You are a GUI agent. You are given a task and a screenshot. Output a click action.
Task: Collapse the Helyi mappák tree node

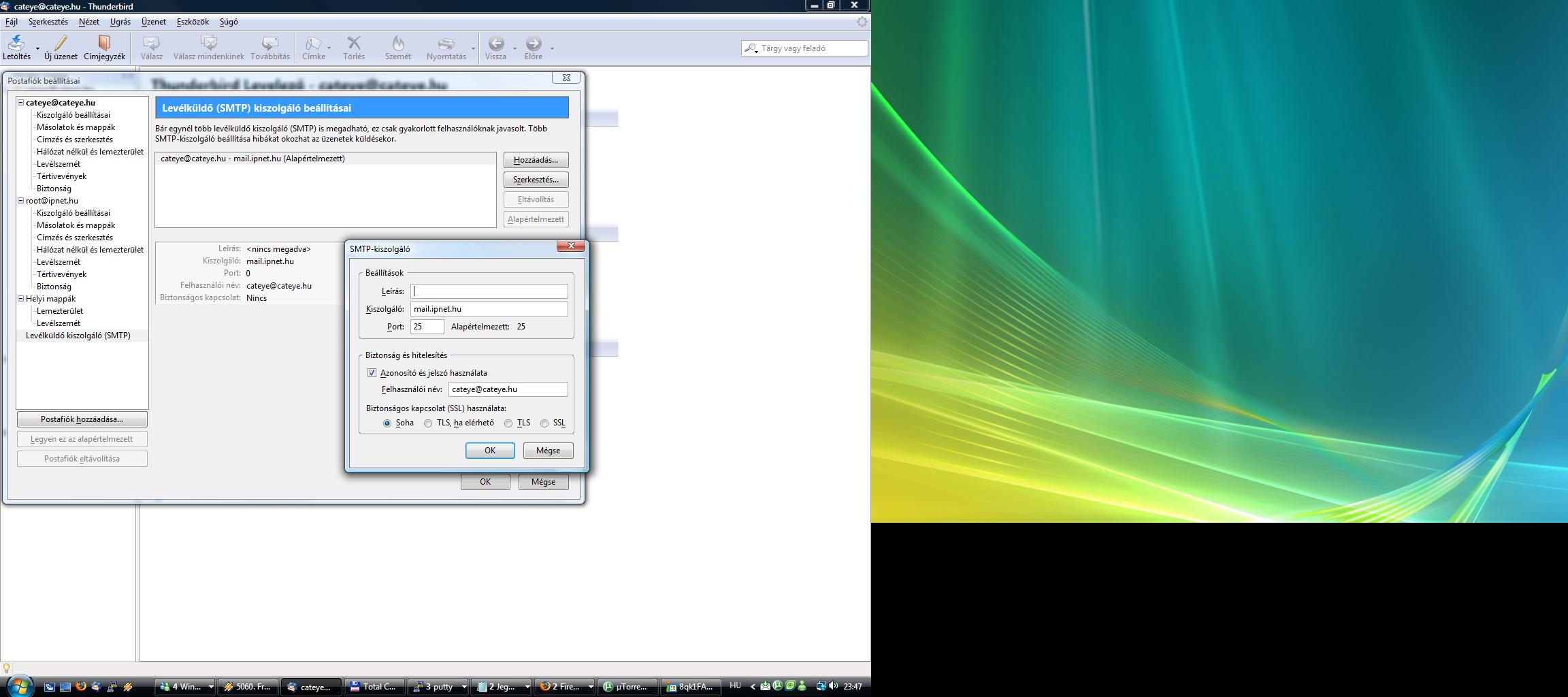(21, 299)
